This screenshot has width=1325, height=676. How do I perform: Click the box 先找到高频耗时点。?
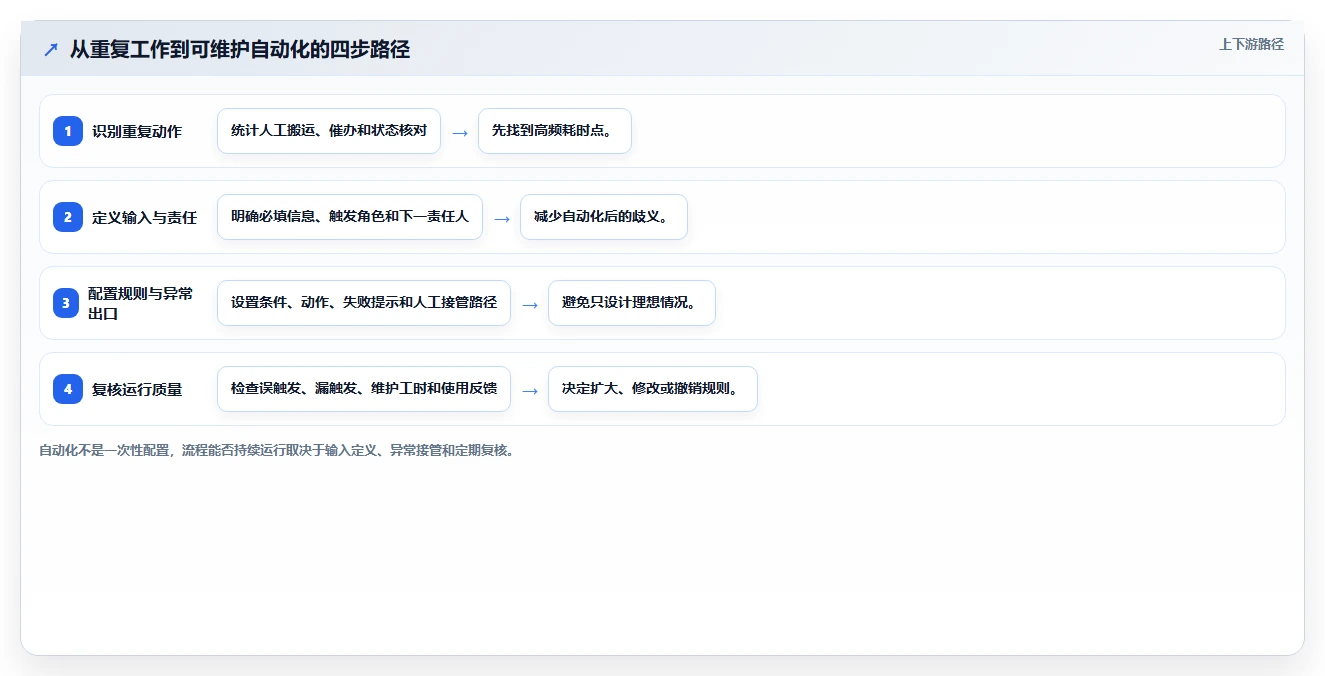(x=555, y=131)
